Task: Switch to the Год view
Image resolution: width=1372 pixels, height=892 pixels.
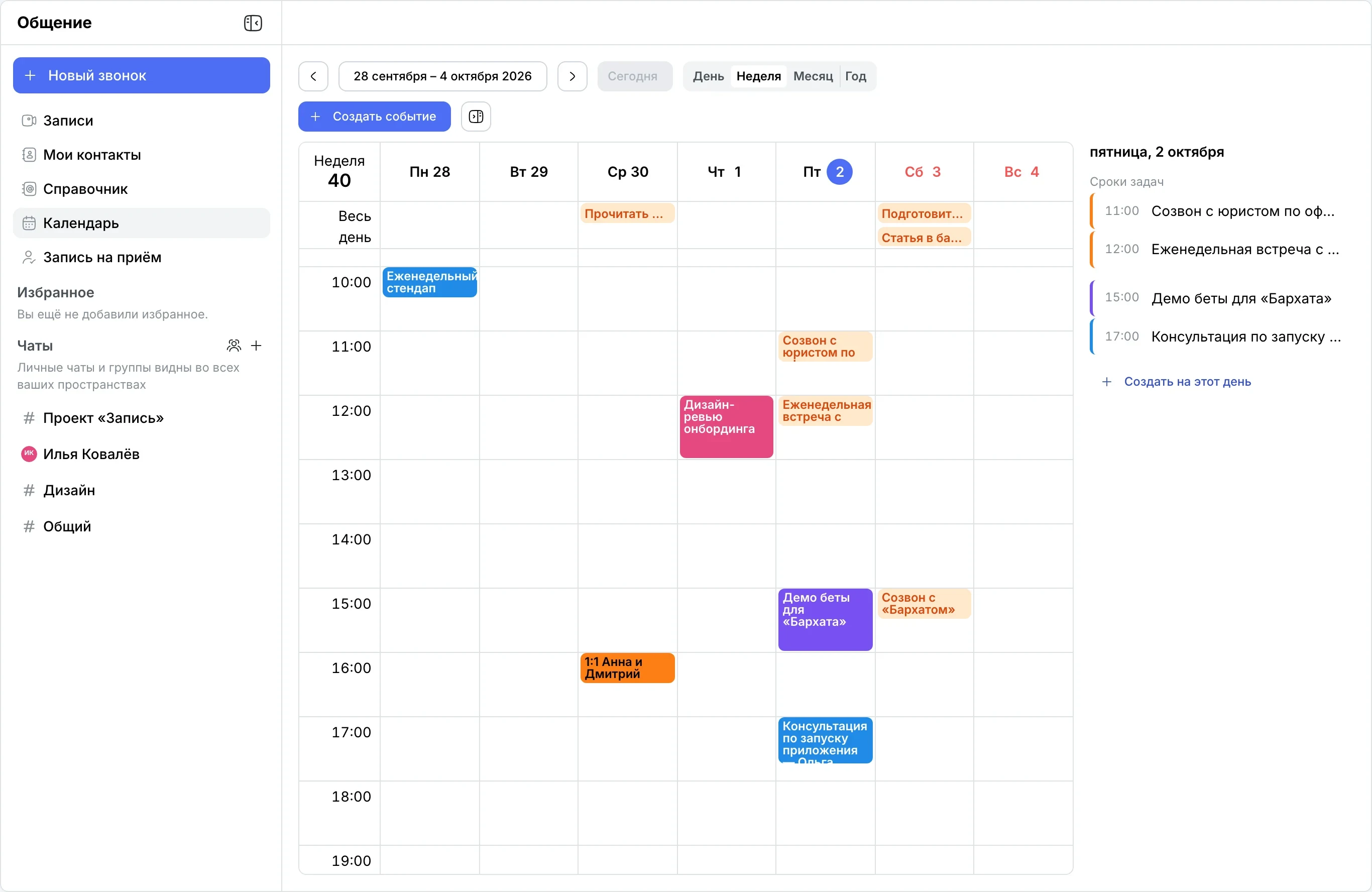Action: 855,76
